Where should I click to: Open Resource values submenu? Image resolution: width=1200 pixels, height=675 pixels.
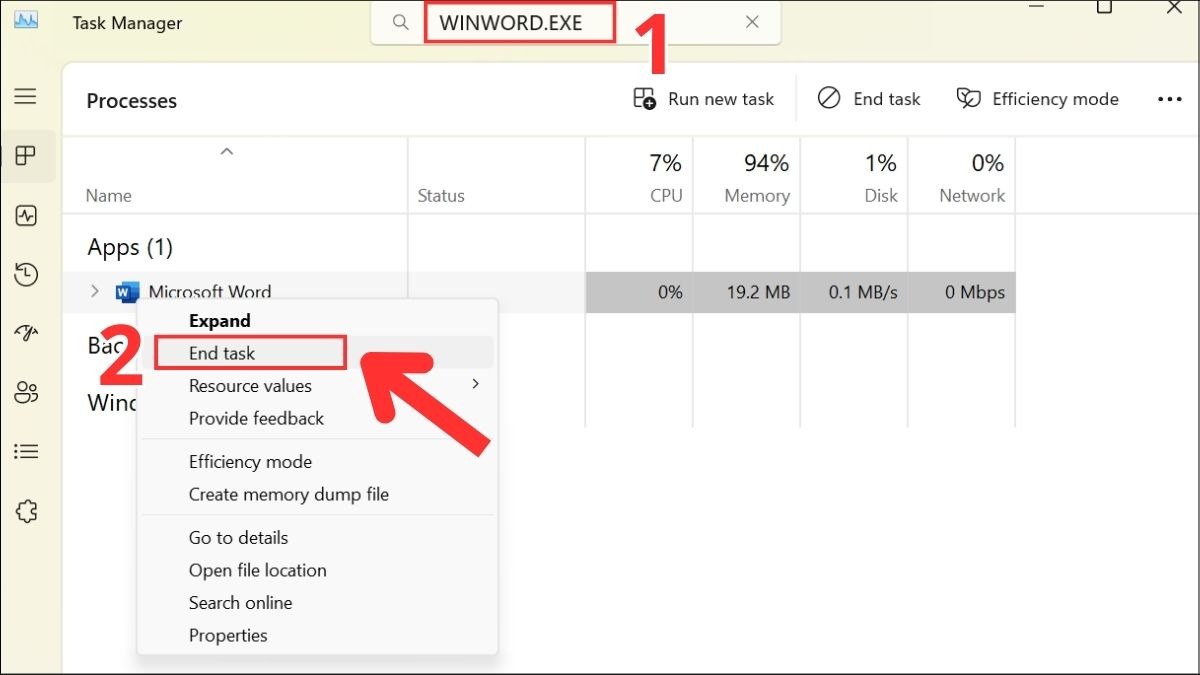[318, 386]
